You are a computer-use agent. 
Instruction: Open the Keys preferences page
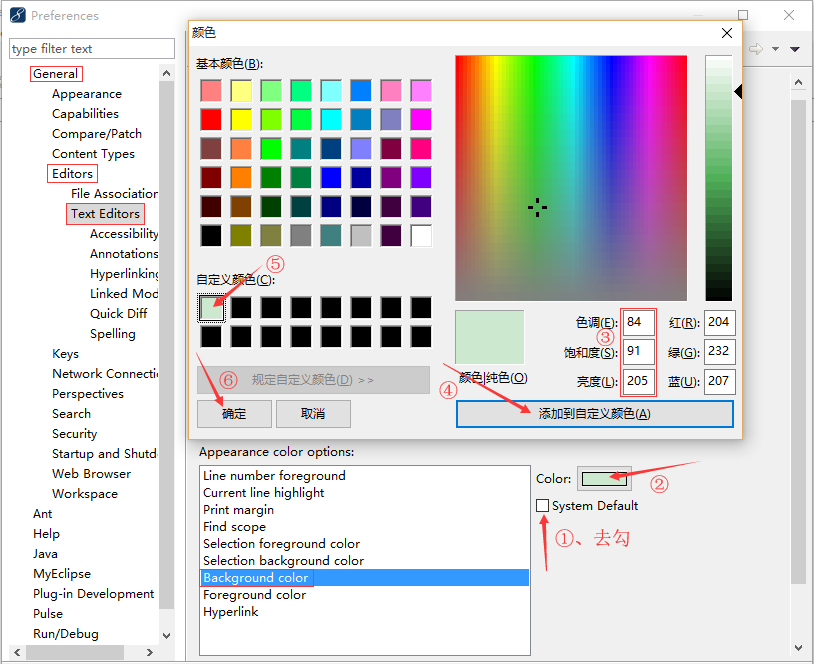tap(65, 354)
